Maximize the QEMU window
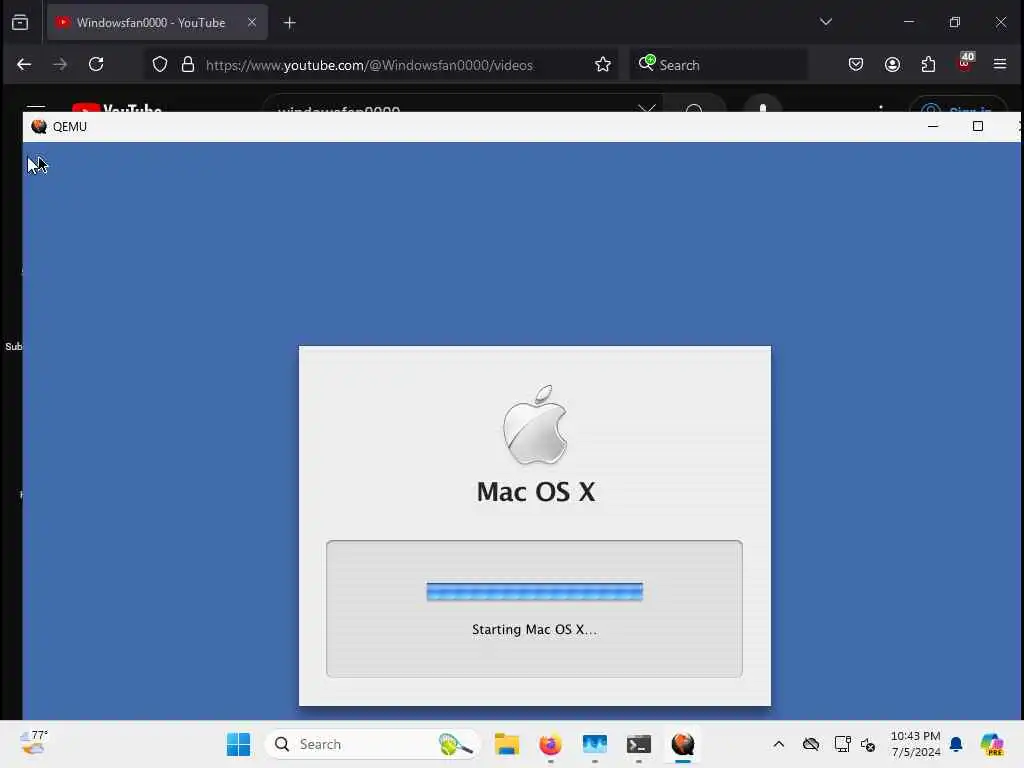Screen dimensions: 1024x768 pos(978,126)
